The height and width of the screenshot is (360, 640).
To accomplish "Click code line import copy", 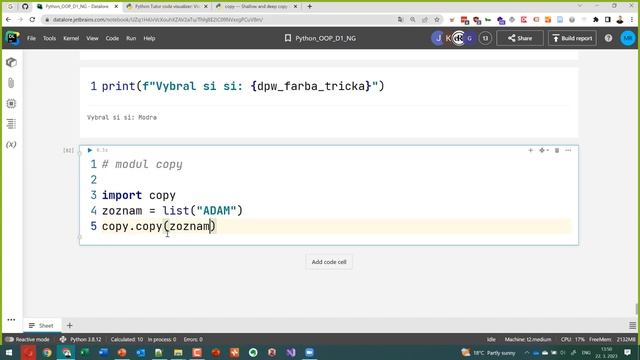I will pos(139,195).
